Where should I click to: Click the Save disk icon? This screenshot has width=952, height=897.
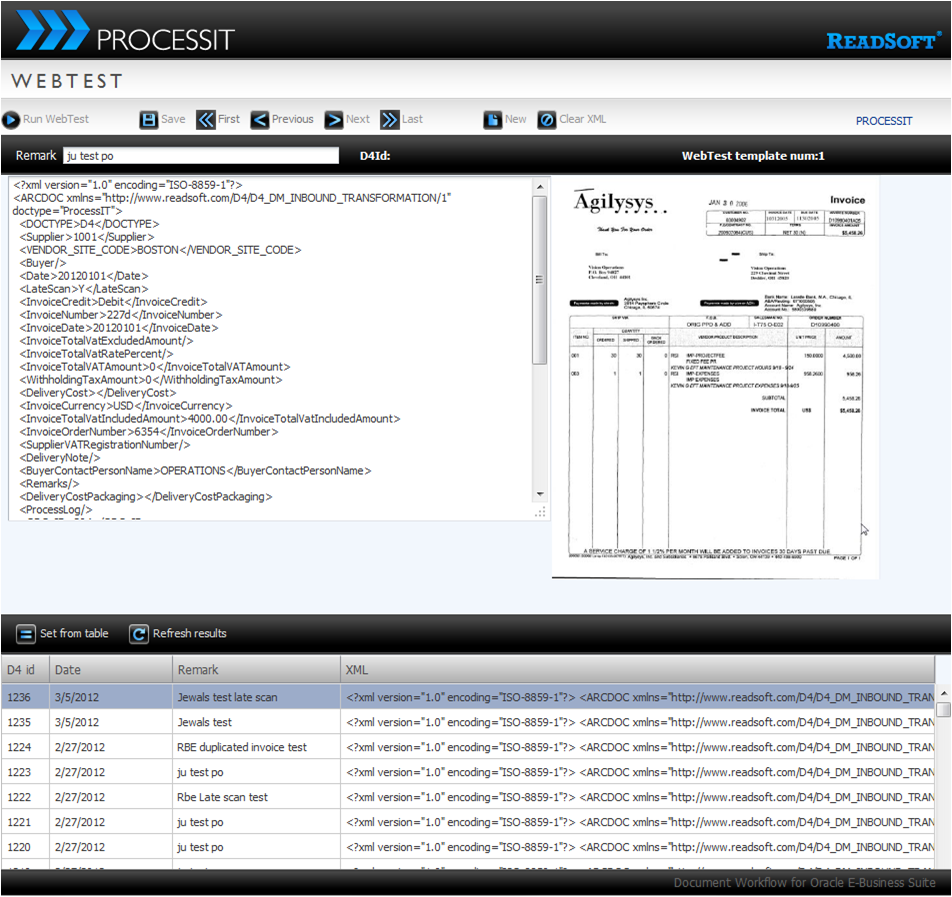tap(149, 120)
